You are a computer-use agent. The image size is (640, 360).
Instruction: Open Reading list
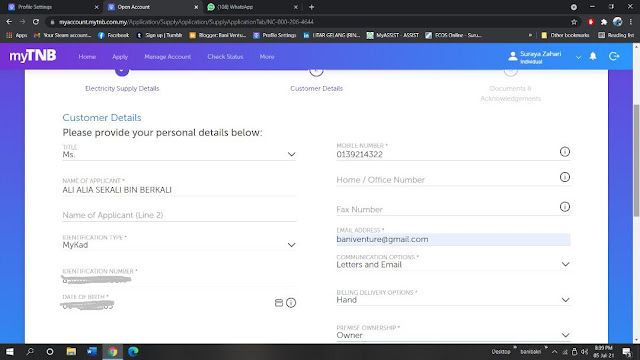[616, 36]
